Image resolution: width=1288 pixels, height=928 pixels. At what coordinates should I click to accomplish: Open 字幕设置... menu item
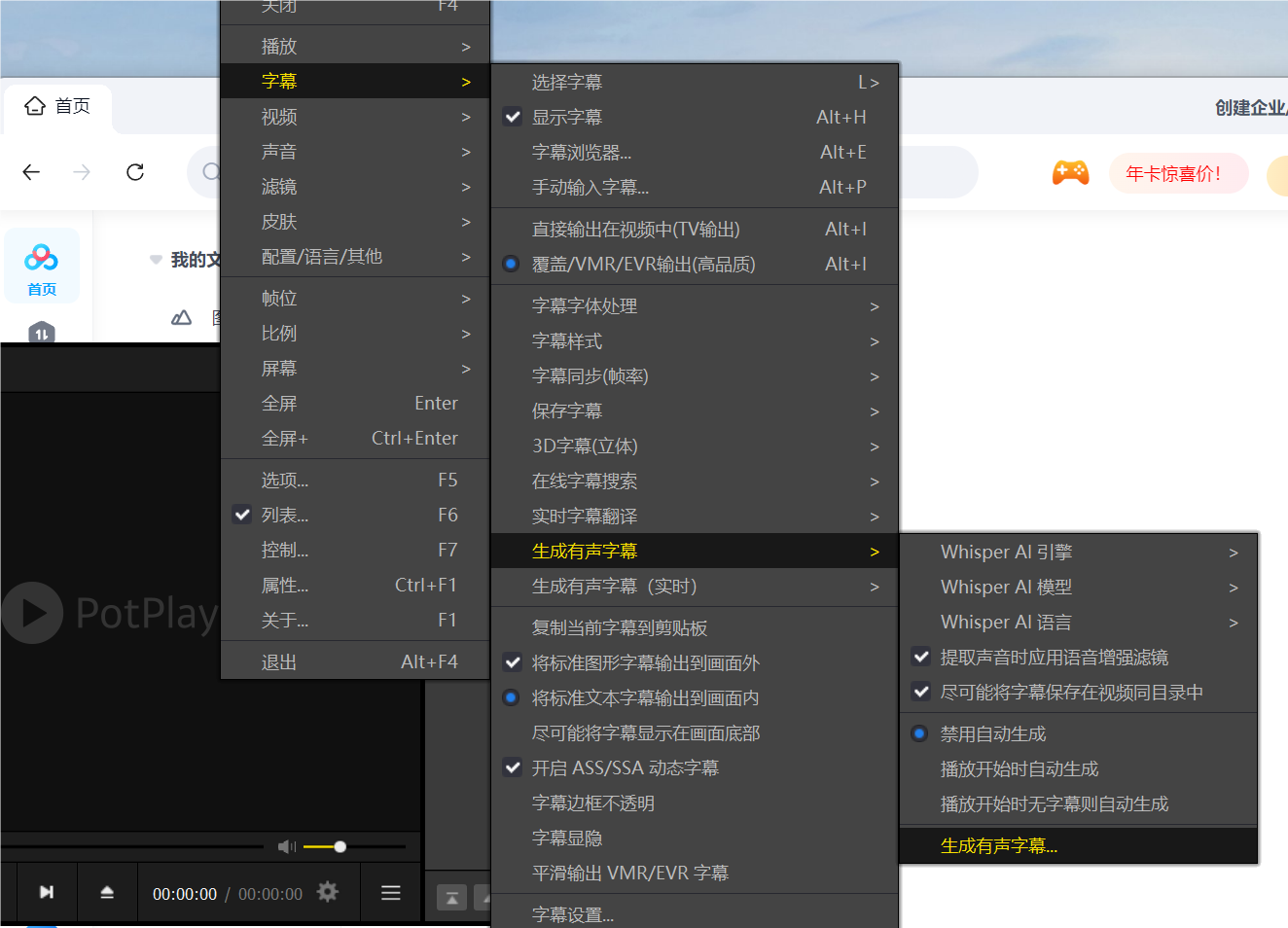[x=695, y=914]
